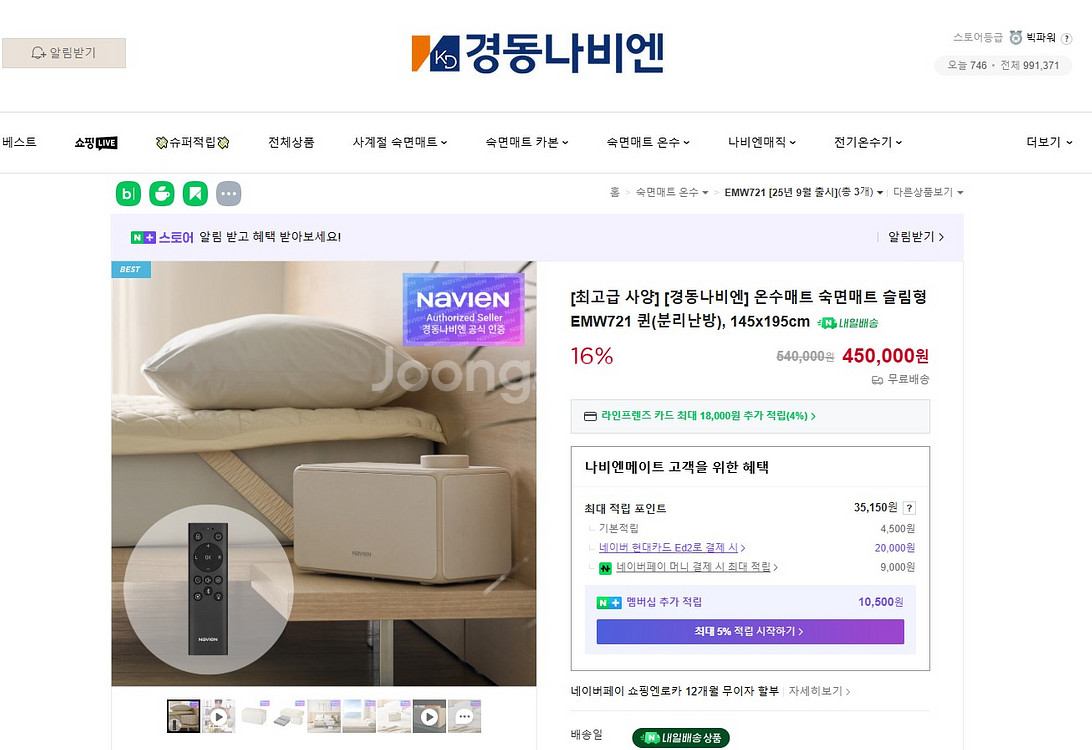Expand the 다른상품보기 dropdown
The width and height of the screenshot is (1092, 750).
coord(928,192)
